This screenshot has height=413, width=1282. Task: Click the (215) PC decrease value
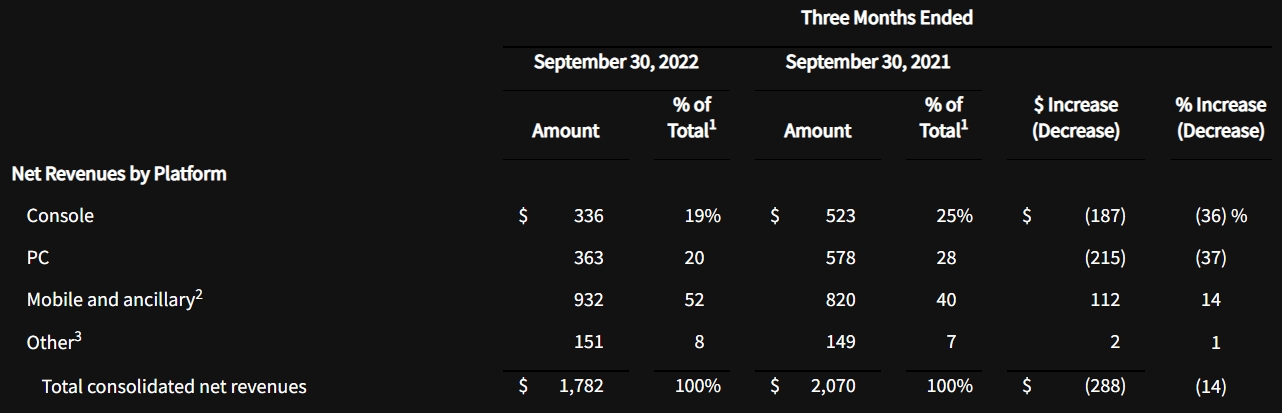point(1105,258)
